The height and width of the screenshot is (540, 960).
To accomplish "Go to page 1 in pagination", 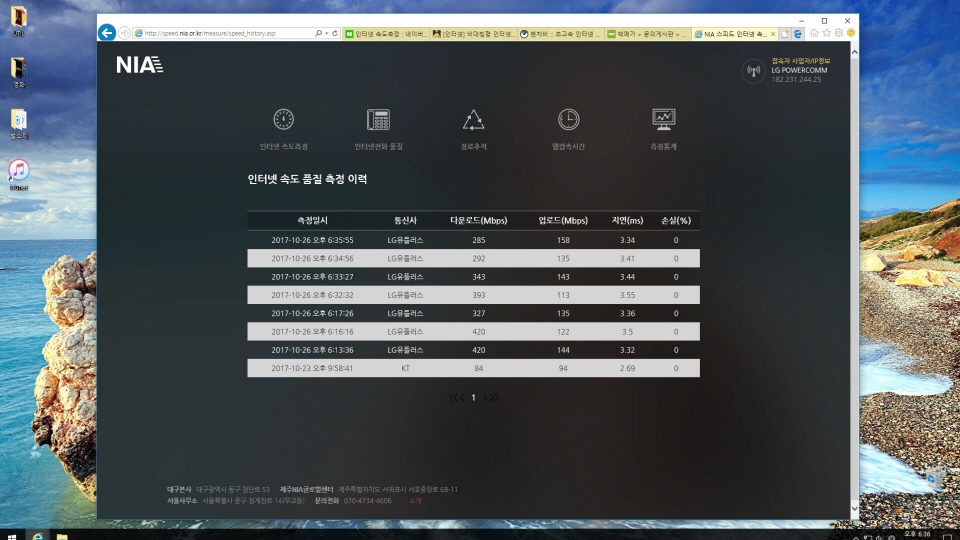I will 473,397.
